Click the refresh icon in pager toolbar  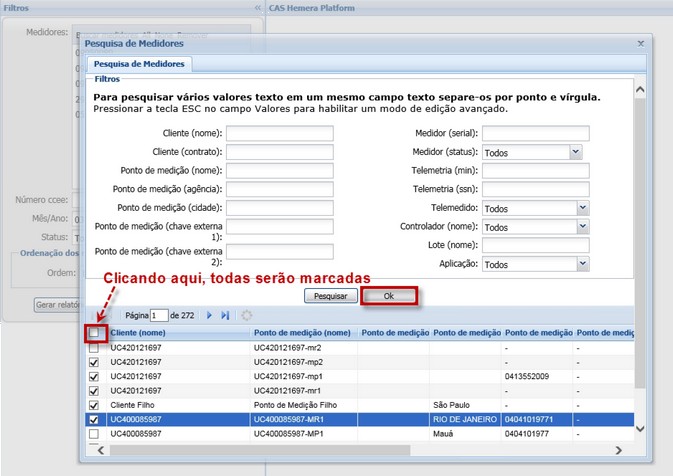(x=247, y=315)
